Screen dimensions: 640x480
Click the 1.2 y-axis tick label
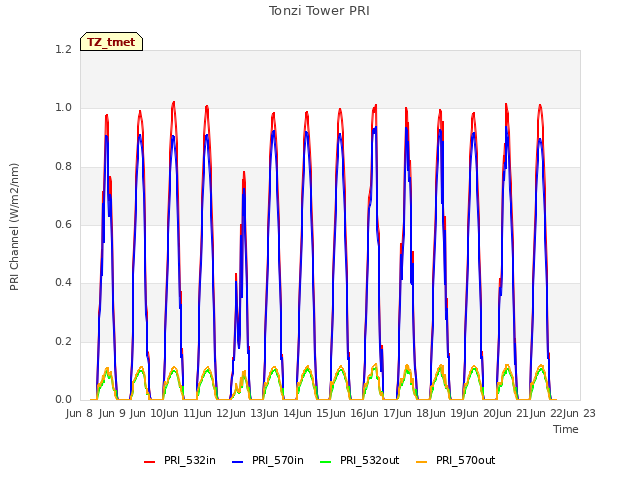click(63, 49)
